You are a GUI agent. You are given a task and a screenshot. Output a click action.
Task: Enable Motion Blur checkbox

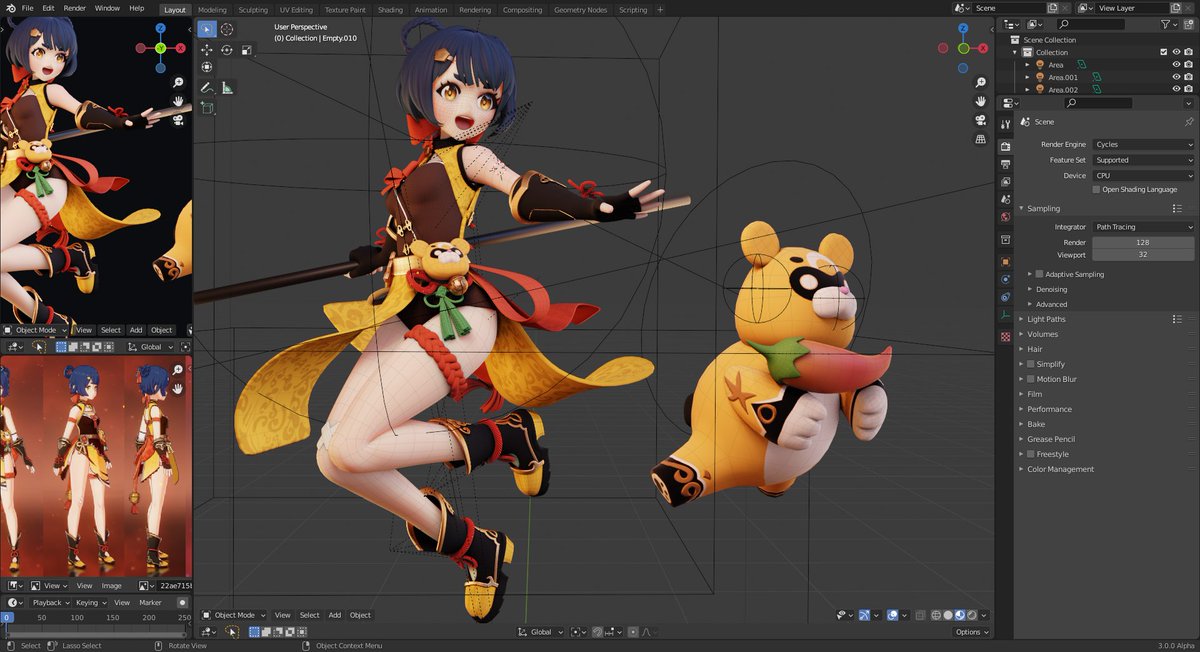click(1031, 379)
